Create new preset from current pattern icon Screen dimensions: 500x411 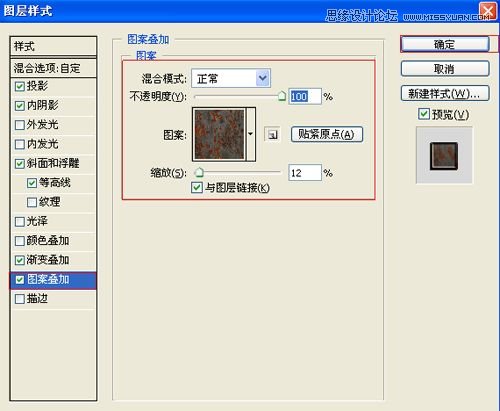tap(272, 134)
